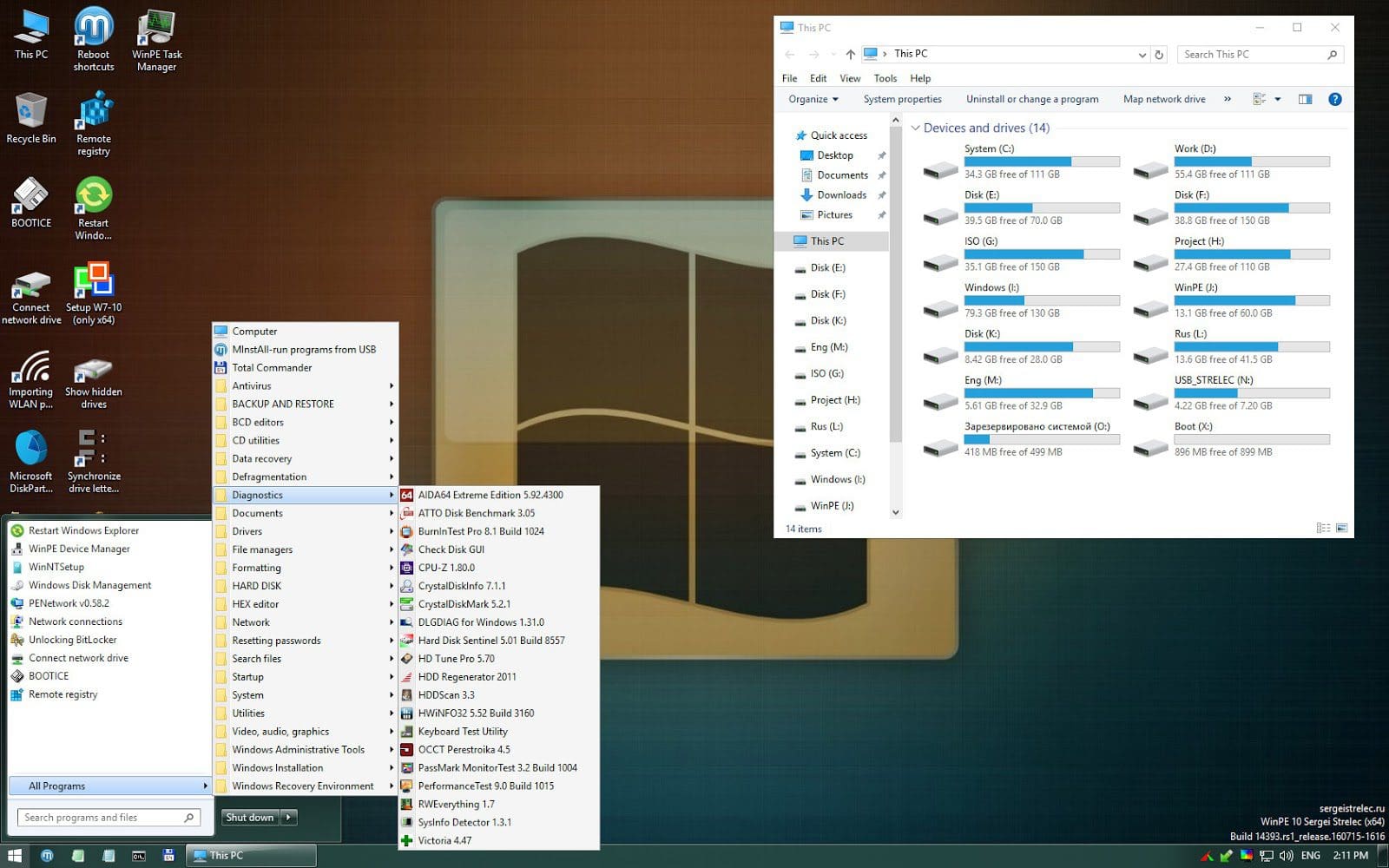1389x868 pixels.
Task: Switch to large icons view in status bar
Action: pyautogui.click(x=1341, y=528)
